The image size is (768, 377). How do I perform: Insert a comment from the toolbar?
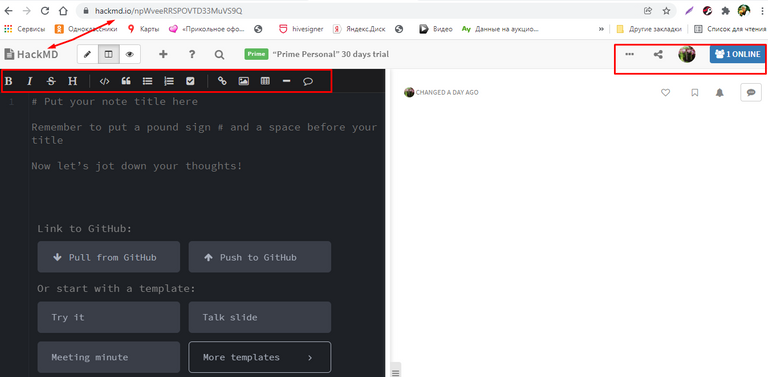[x=308, y=81]
